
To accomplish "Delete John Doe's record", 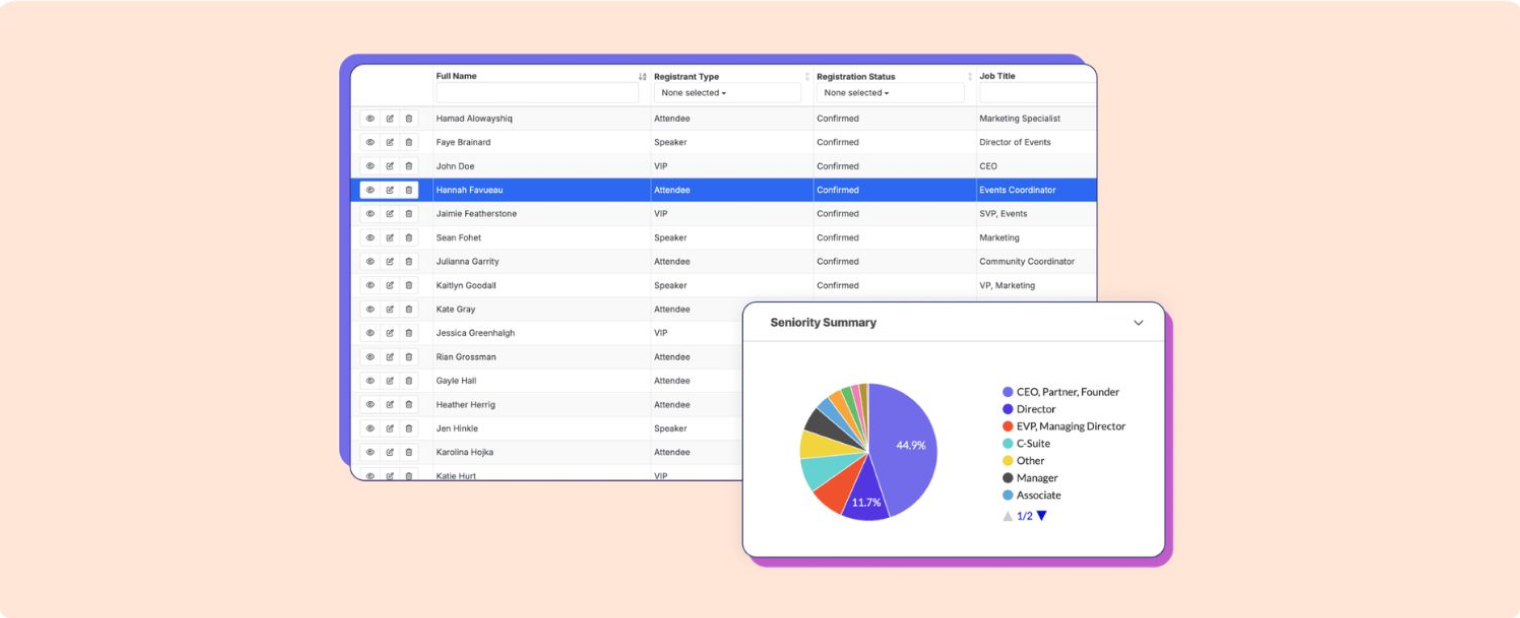I will pyautogui.click(x=408, y=166).
